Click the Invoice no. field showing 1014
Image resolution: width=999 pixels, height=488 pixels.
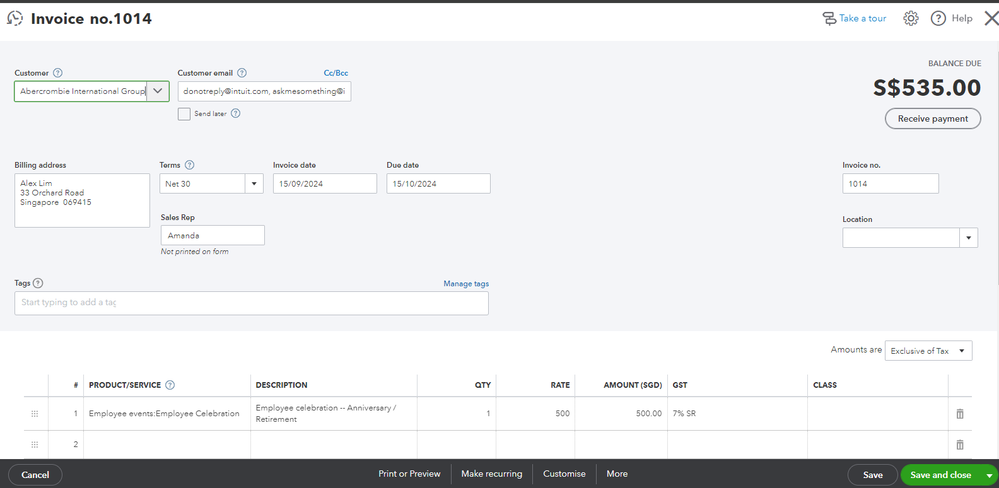(890, 183)
